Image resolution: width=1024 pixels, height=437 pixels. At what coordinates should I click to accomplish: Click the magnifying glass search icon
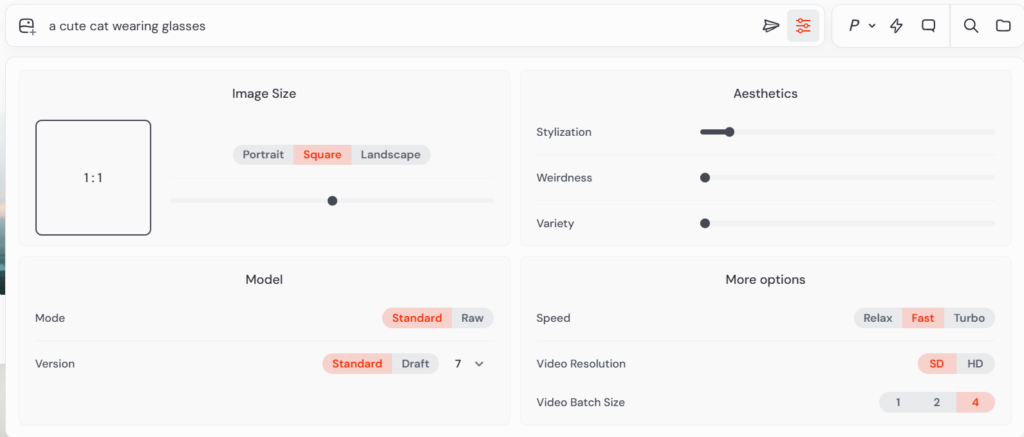(x=971, y=26)
